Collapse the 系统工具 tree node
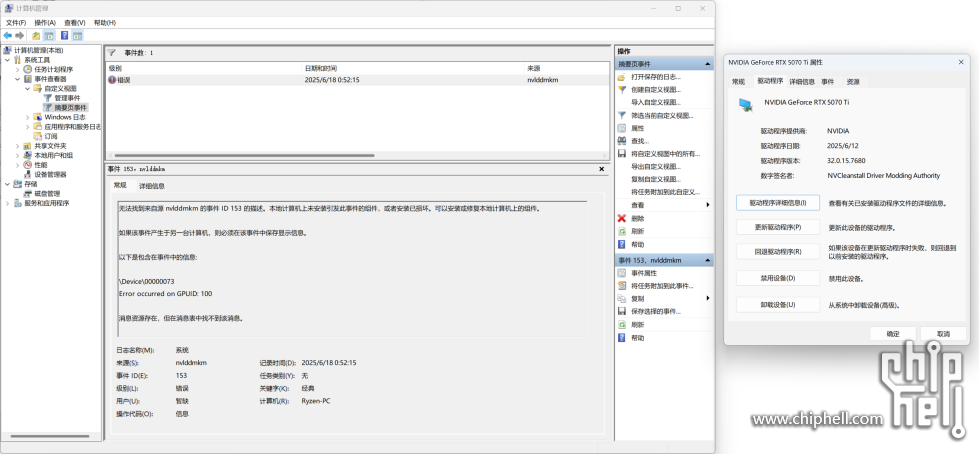 [x=7, y=59]
